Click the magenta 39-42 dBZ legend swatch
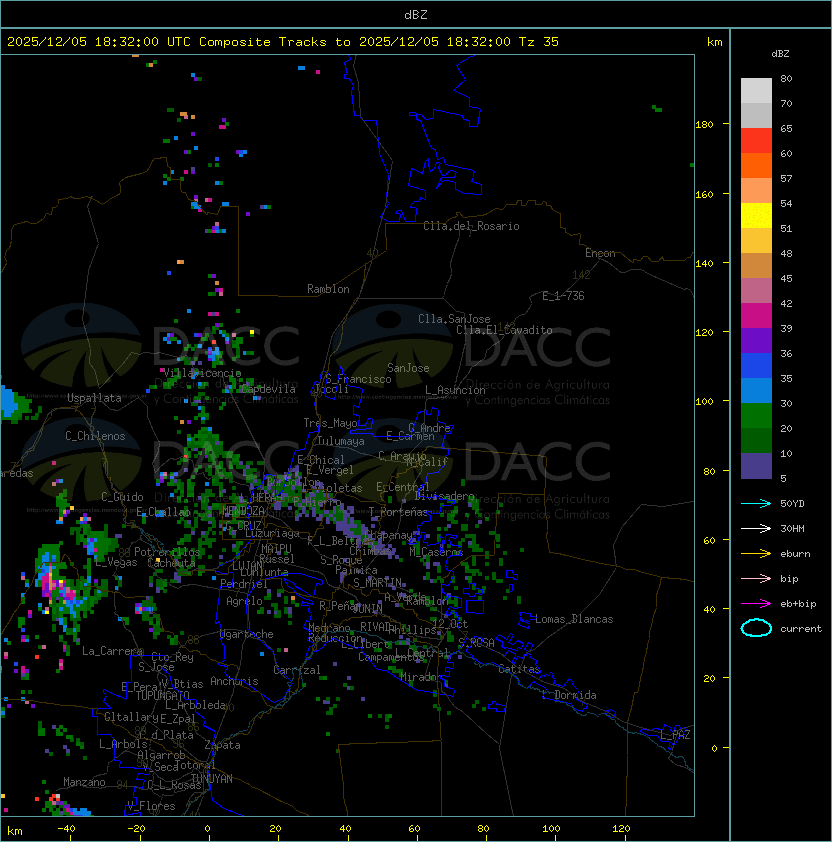 (x=756, y=316)
